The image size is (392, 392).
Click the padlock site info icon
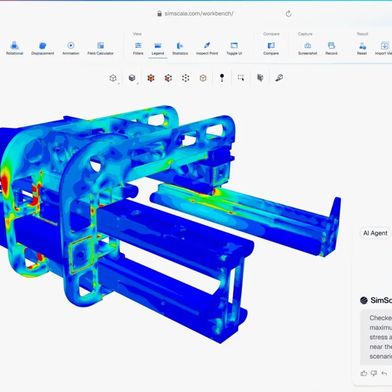159,14
